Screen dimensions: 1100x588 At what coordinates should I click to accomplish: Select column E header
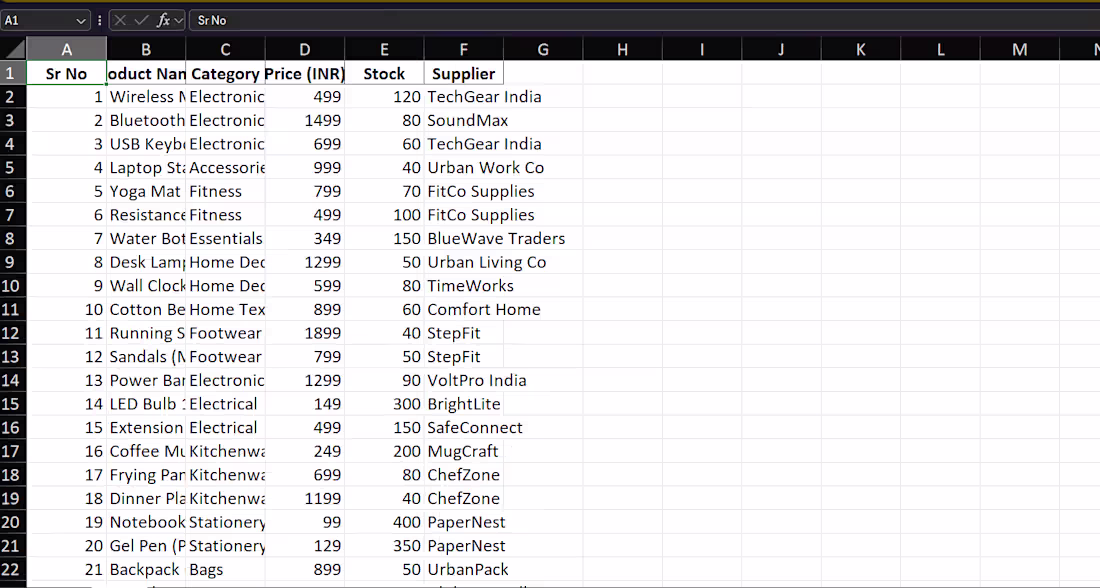coord(384,49)
